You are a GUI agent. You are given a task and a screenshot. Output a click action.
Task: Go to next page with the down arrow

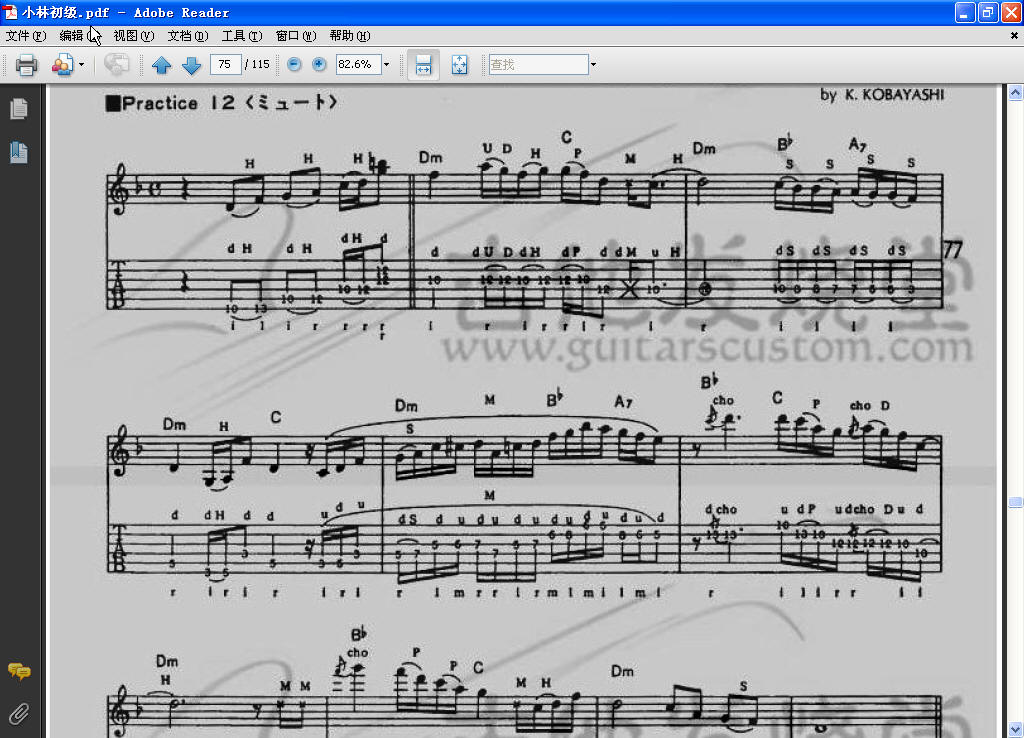click(x=191, y=65)
